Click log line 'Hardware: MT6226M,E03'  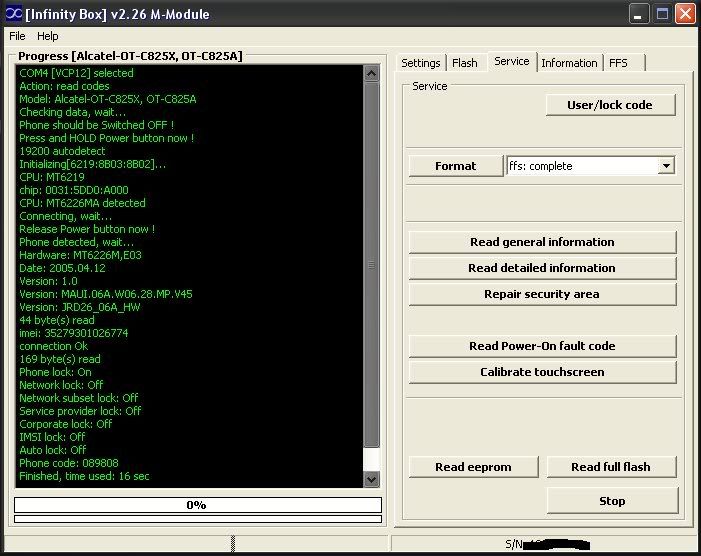click(80, 255)
